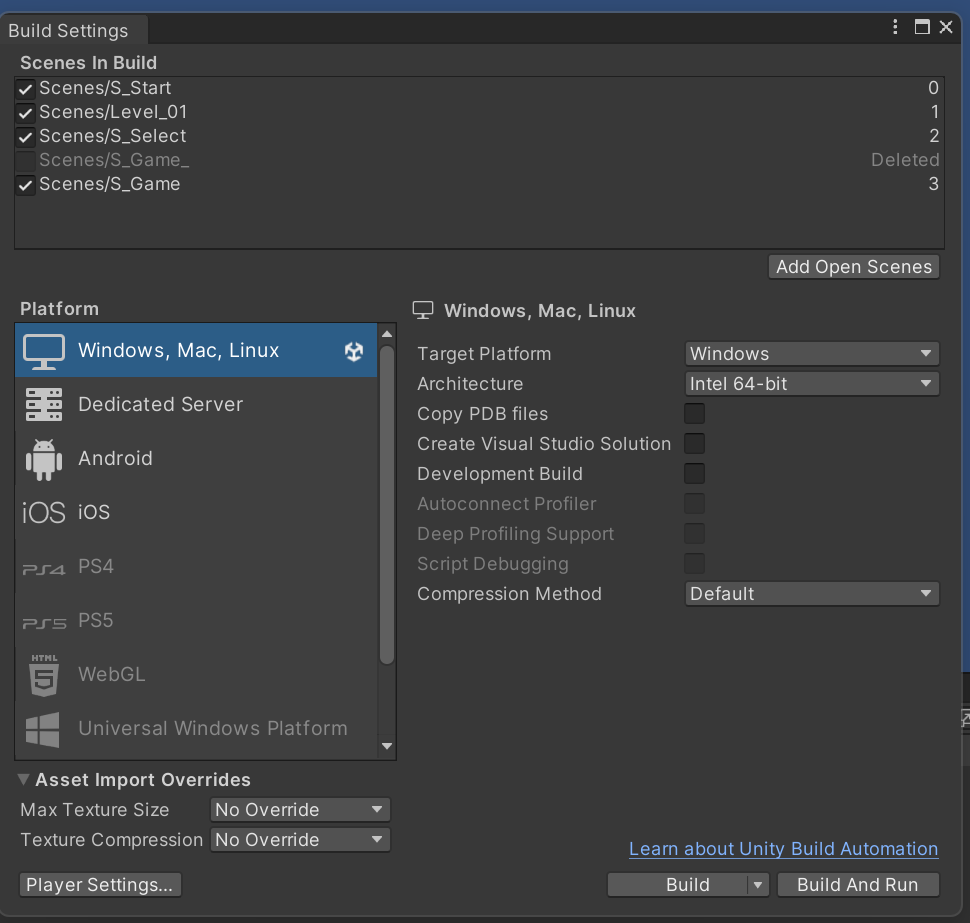This screenshot has height=923, width=970.
Task: Click the platform list scroll down arrow
Action: tap(387, 746)
